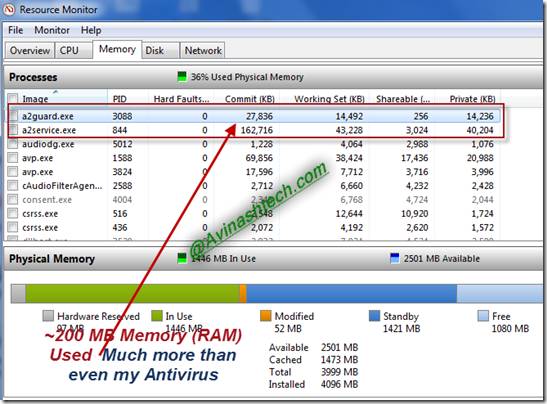The width and height of the screenshot is (547, 404).
Task: Click the light blue Free legend swatch
Action: pos(483,316)
